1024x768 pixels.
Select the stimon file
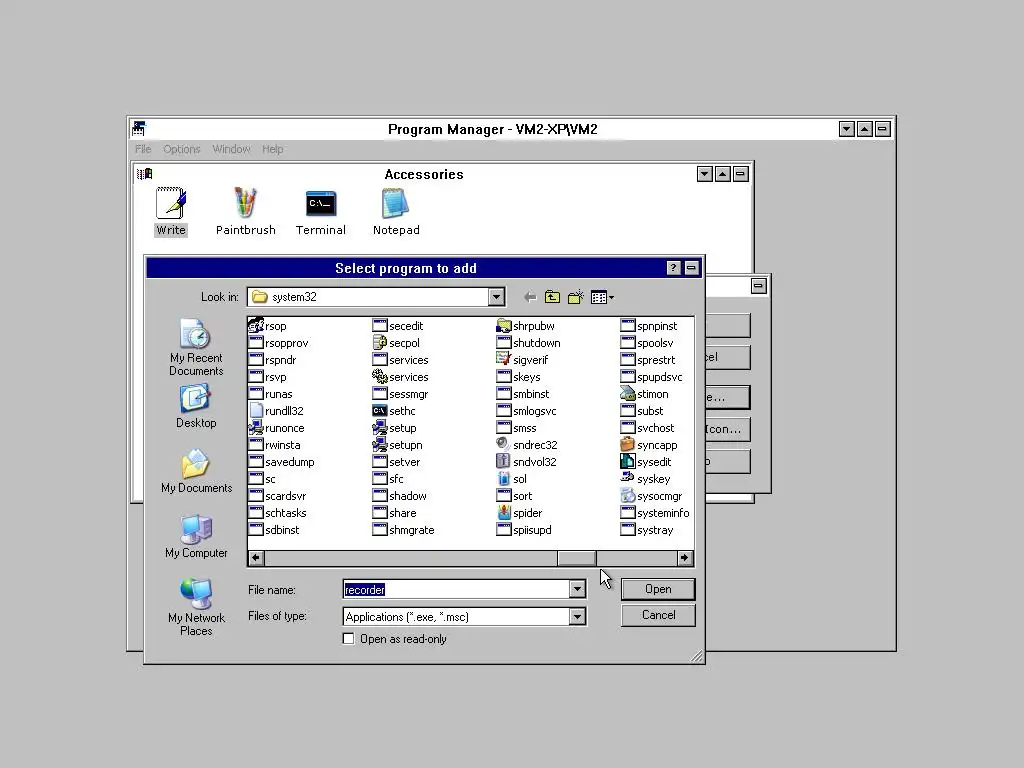point(645,393)
